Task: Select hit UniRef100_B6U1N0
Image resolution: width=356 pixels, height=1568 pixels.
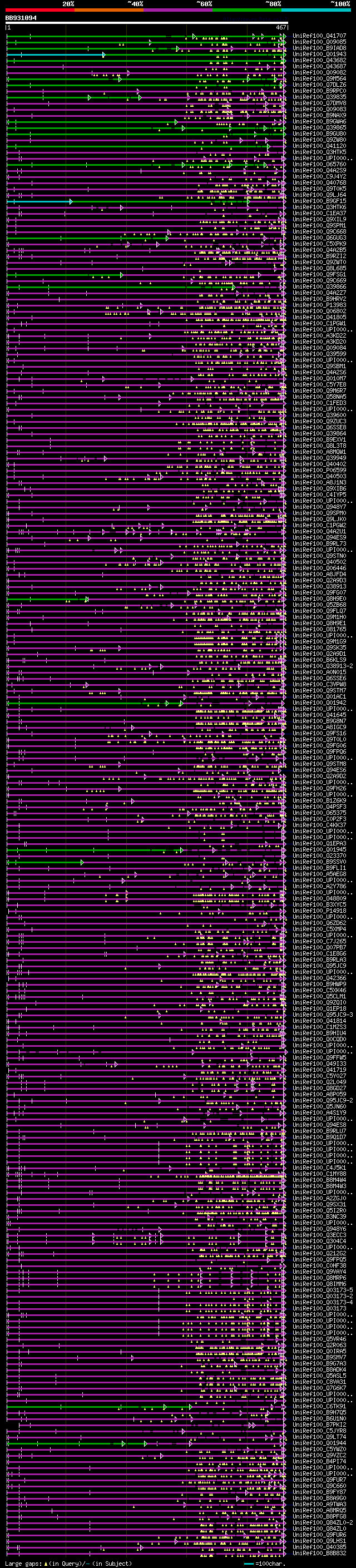Action: click(319, 1418)
